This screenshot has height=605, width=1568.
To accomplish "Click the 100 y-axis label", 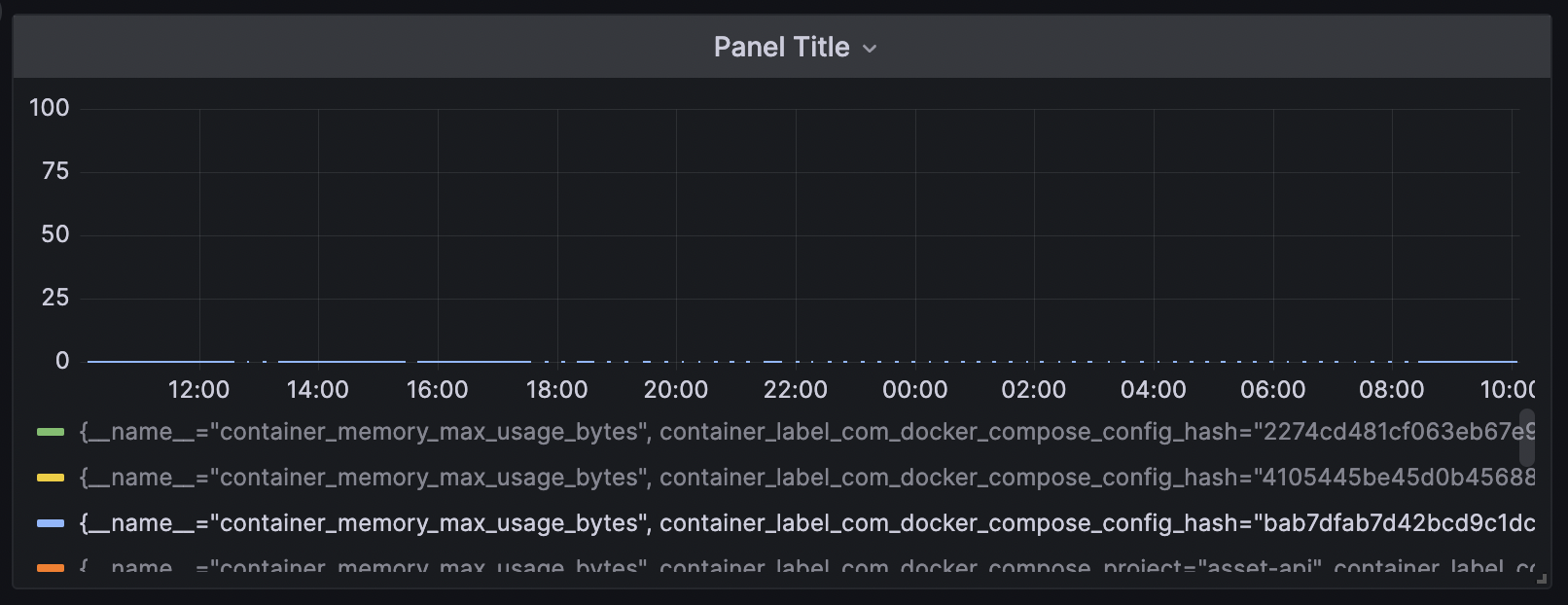I will (x=50, y=108).
